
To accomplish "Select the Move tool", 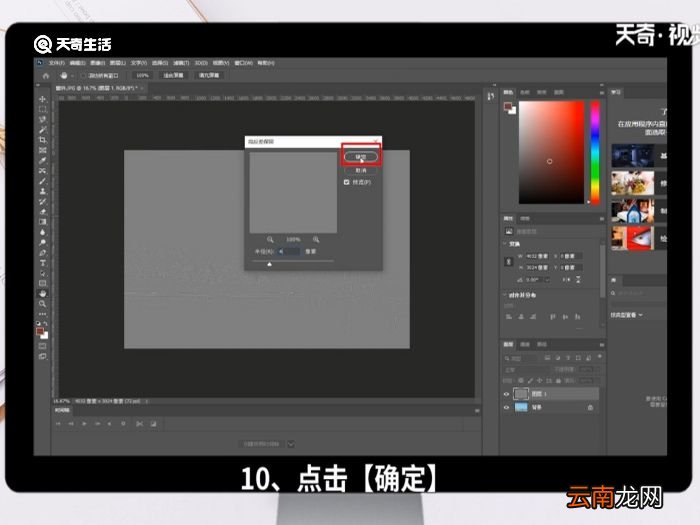I will 42,99.
